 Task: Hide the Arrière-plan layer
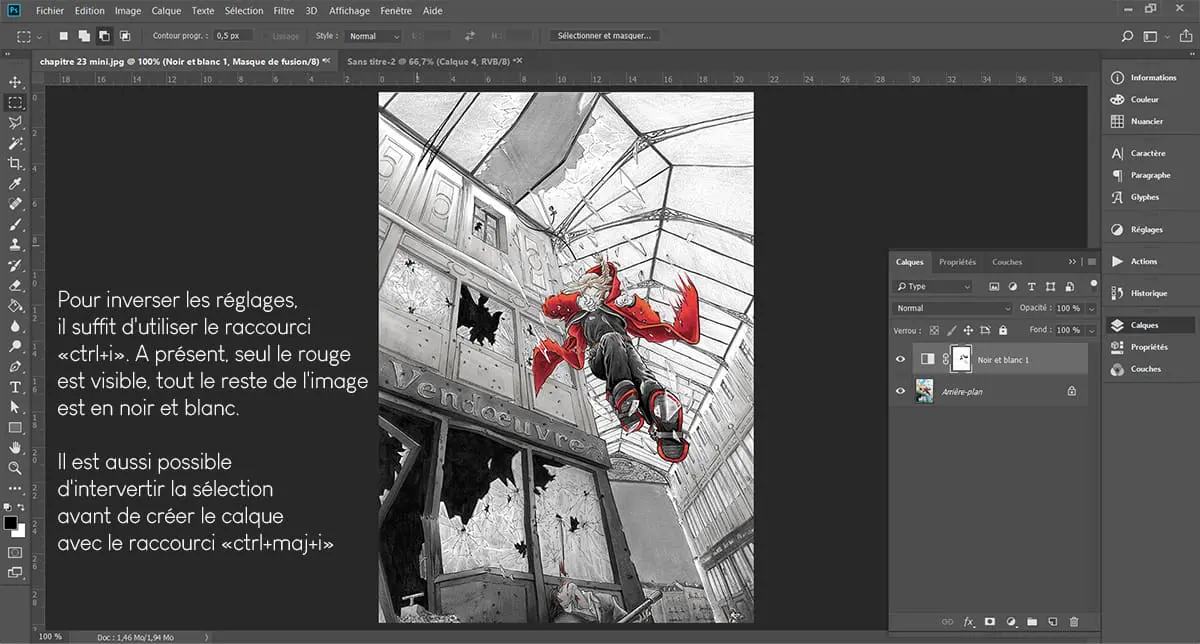[900, 391]
